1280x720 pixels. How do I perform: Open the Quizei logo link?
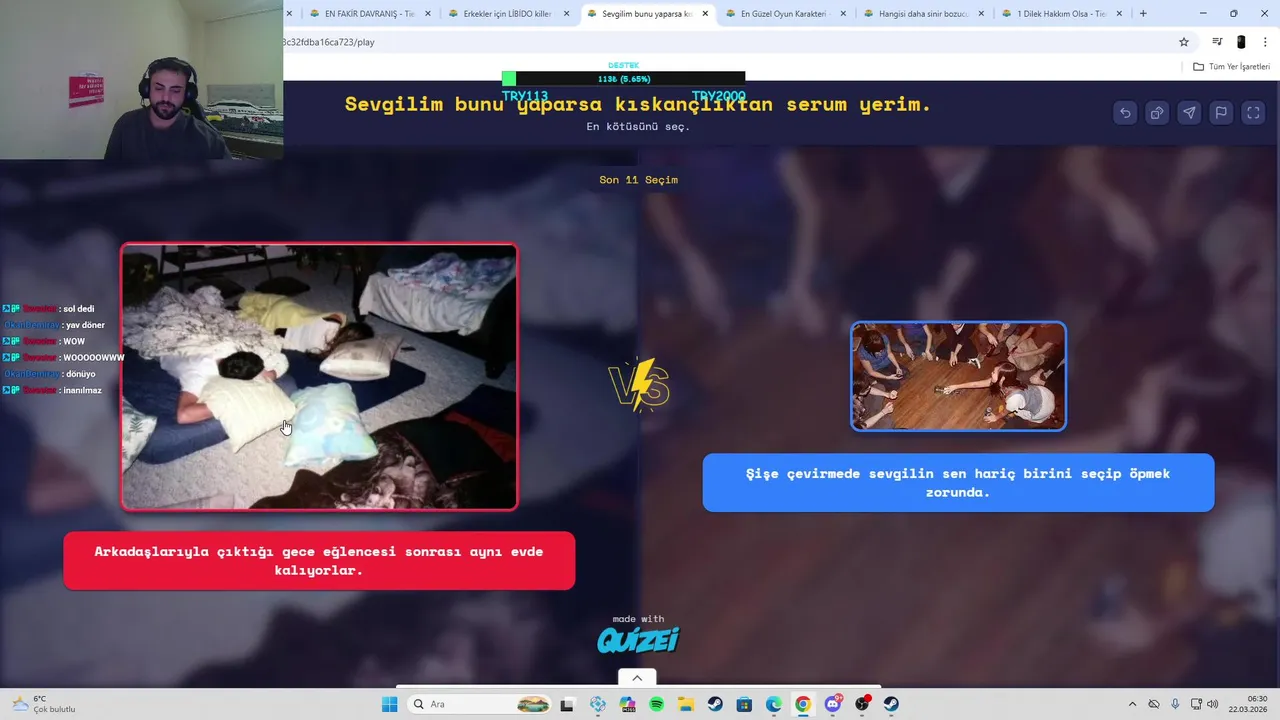click(x=638, y=639)
